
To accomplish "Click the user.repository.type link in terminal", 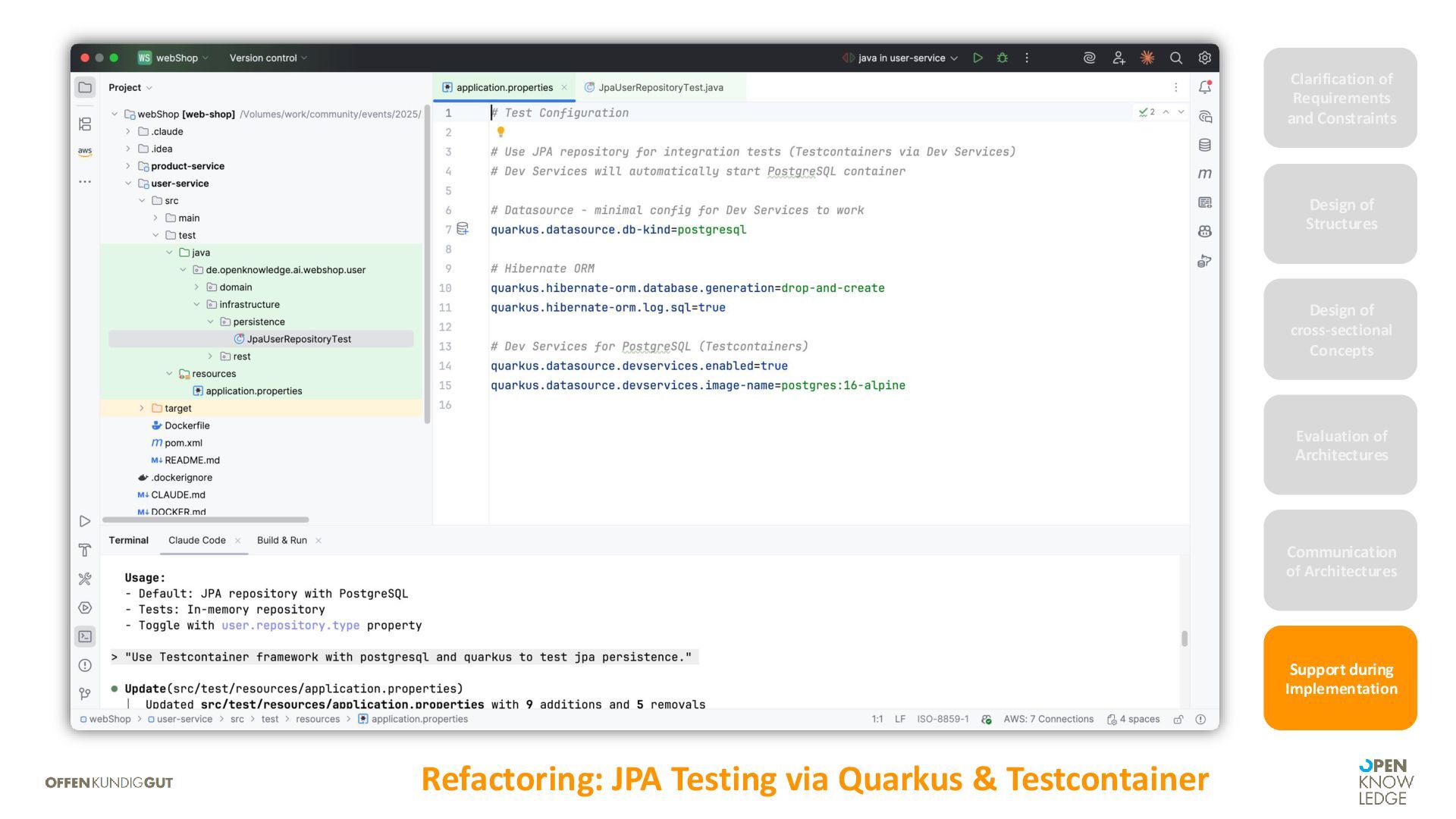I will click(x=290, y=626).
